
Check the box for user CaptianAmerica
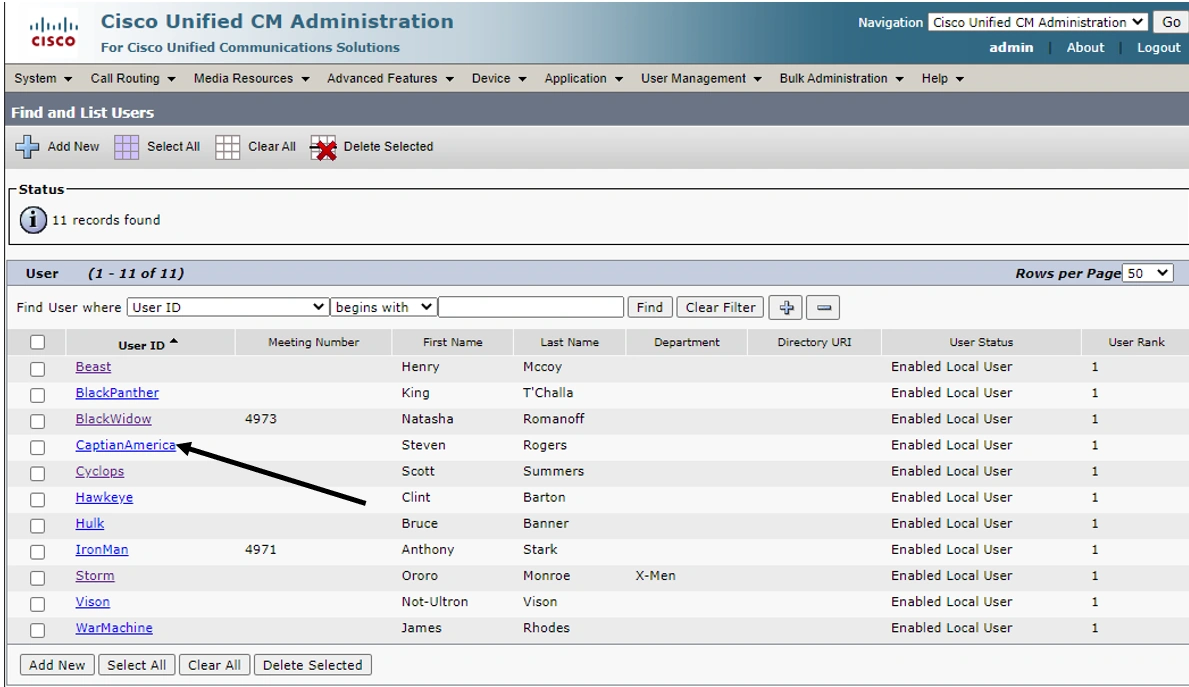(x=37, y=447)
